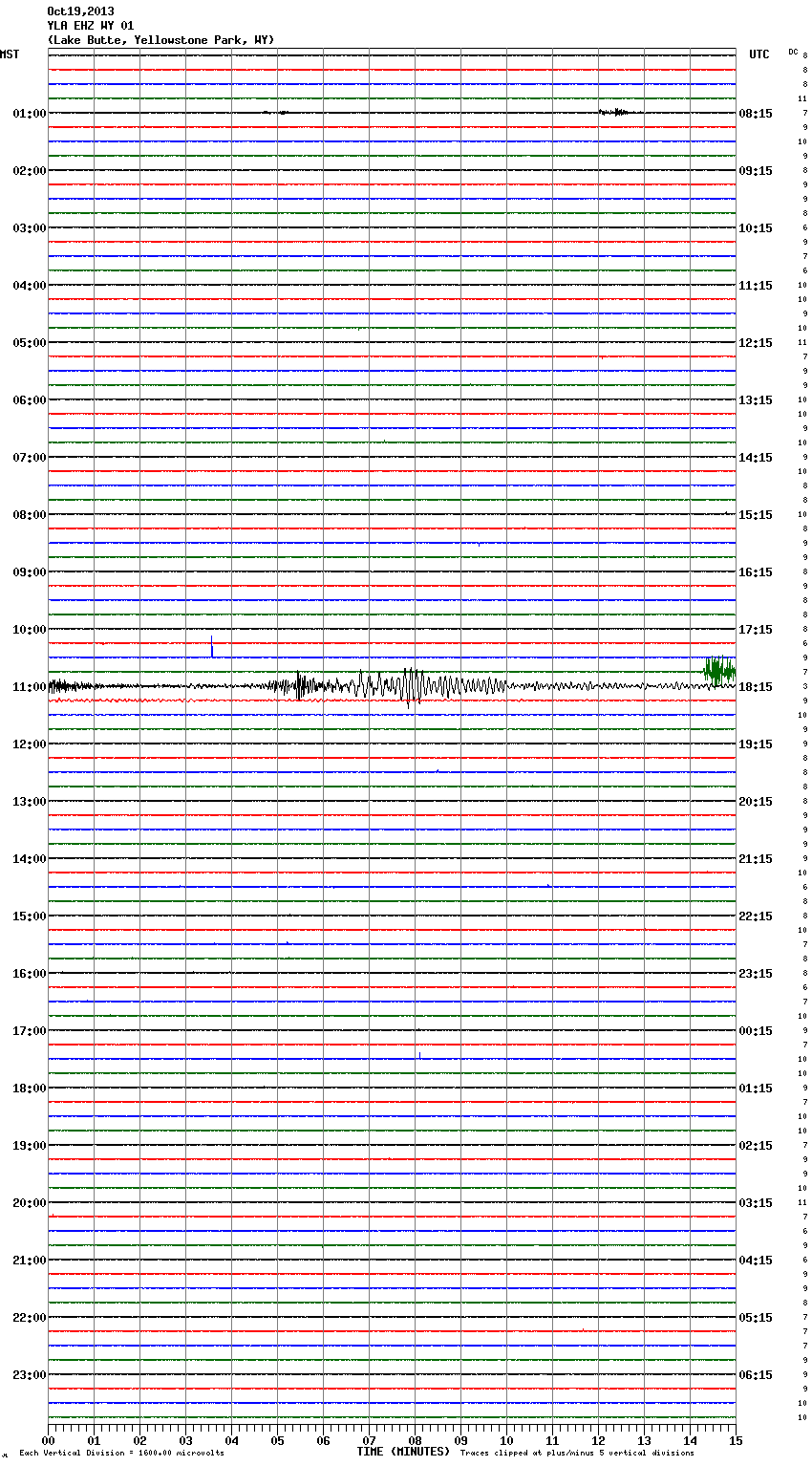
Task: Select the "10:00" MST time label
Action: (x=30, y=630)
